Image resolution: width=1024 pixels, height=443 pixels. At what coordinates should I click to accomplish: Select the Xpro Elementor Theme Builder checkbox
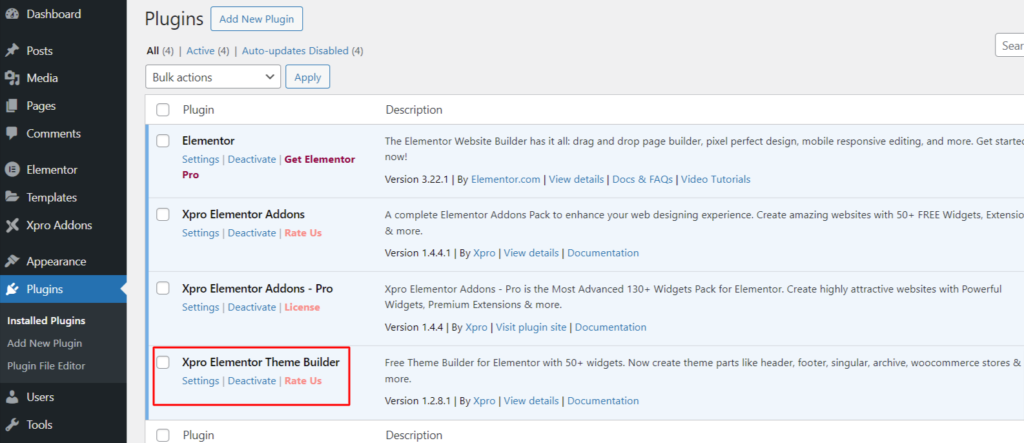(x=163, y=362)
